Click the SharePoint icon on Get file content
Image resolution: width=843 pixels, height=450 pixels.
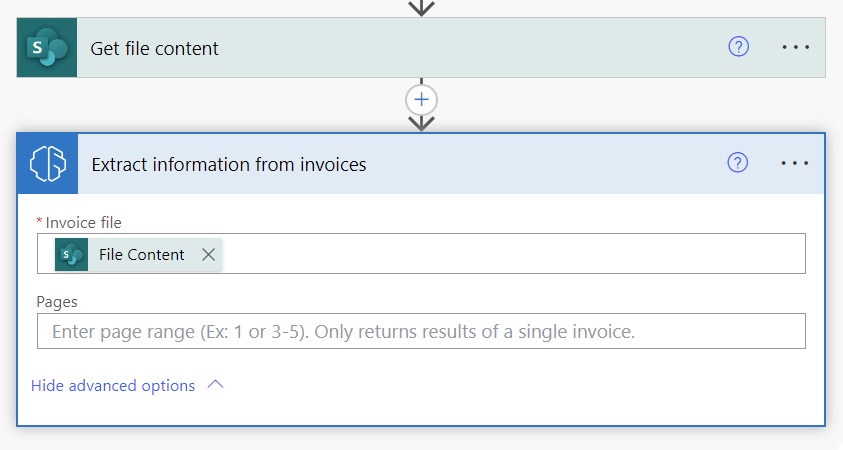tap(47, 48)
